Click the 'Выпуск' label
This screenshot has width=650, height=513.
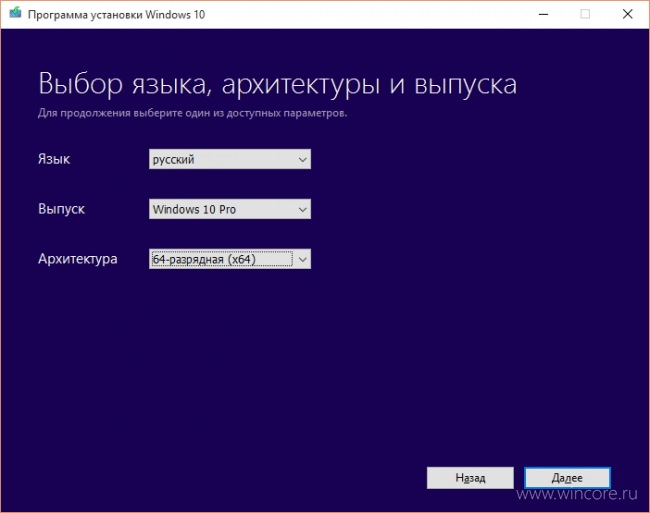(x=61, y=209)
